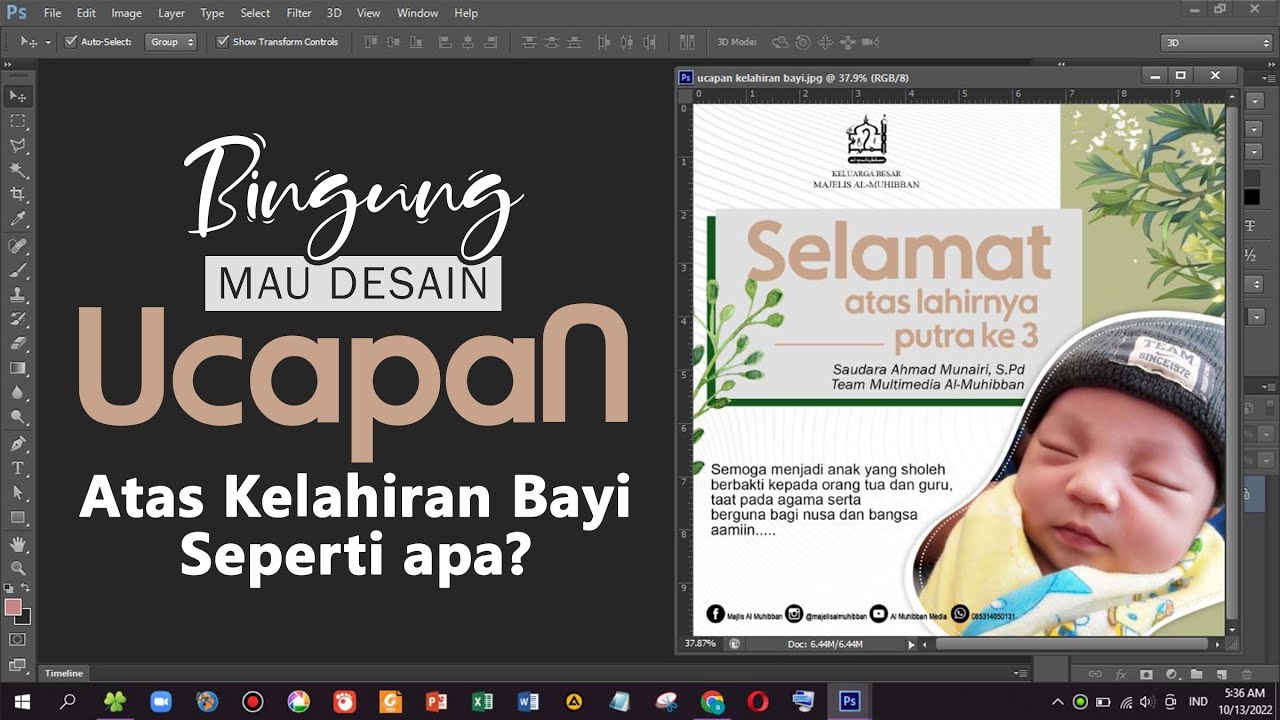Click the foreground color swatch
Image resolution: width=1280 pixels, height=720 pixels.
coord(13,607)
